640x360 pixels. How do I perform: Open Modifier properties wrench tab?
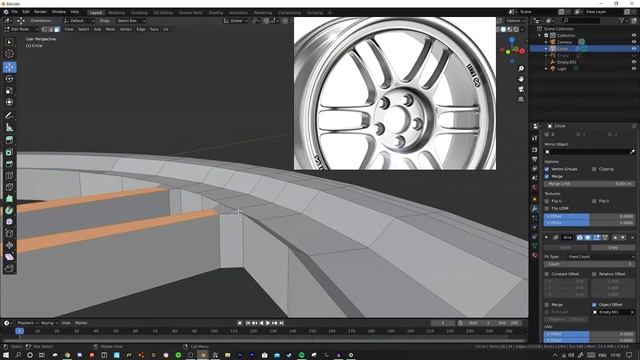pos(535,208)
